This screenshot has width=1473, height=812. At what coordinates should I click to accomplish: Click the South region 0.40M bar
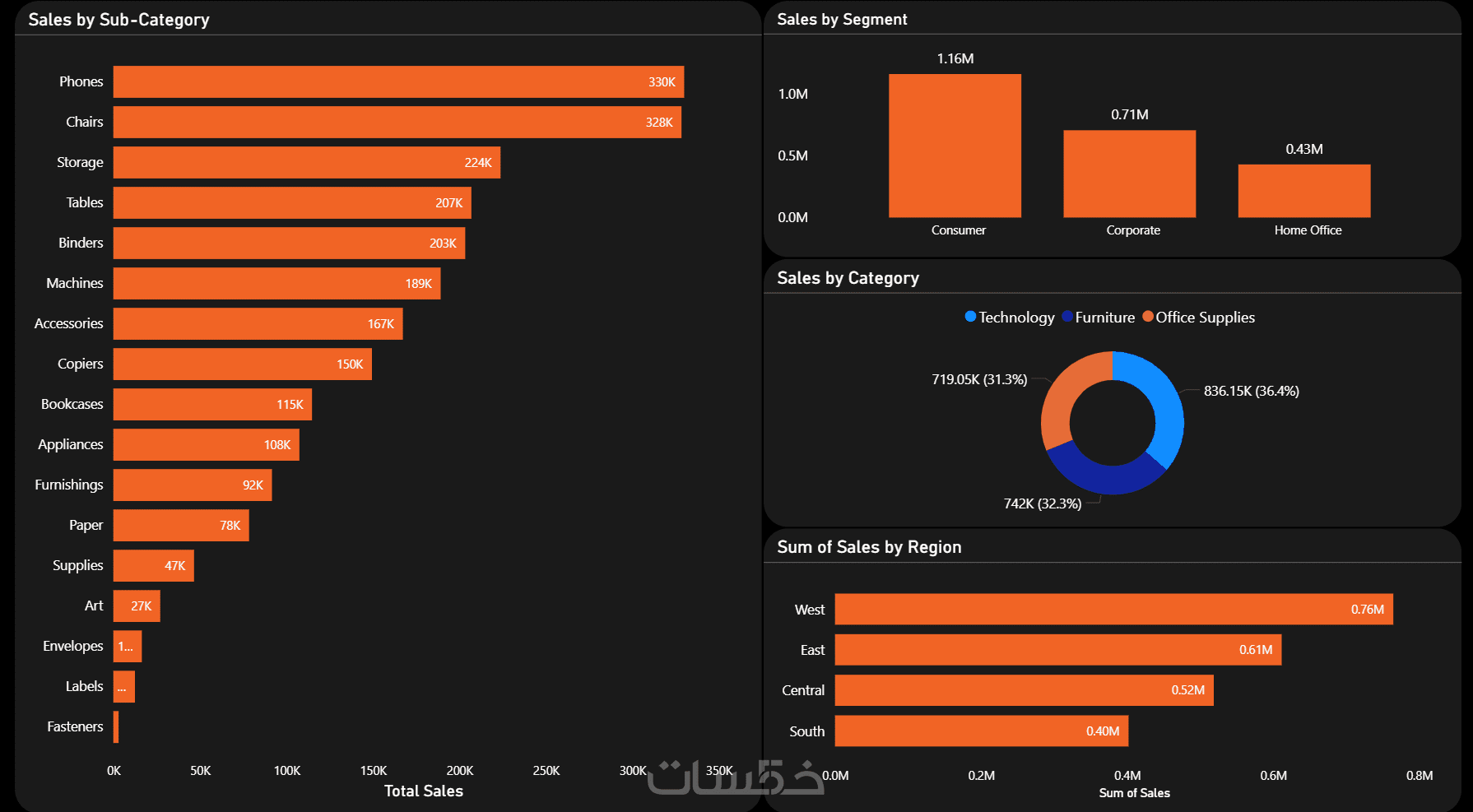[x=982, y=731]
